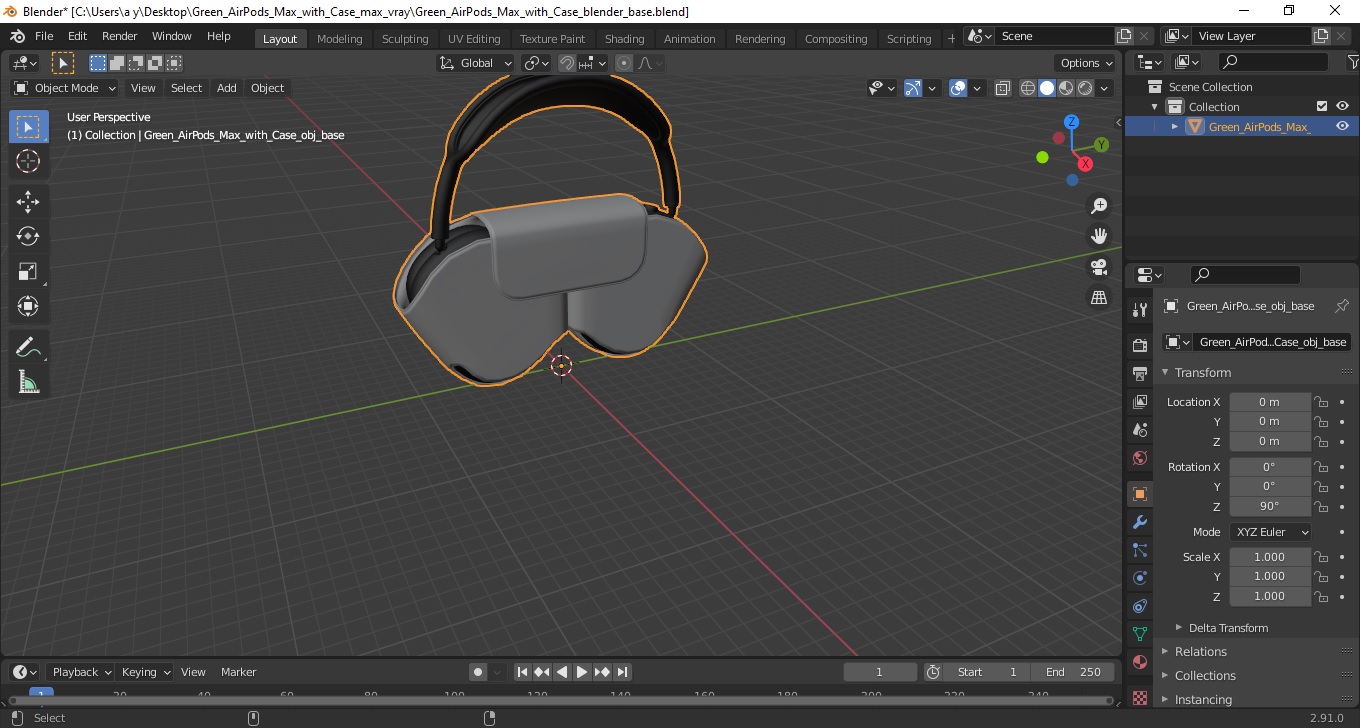1360x728 pixels.
Task: Click the zoom view magnifier icon
Action: point(1099,206)
